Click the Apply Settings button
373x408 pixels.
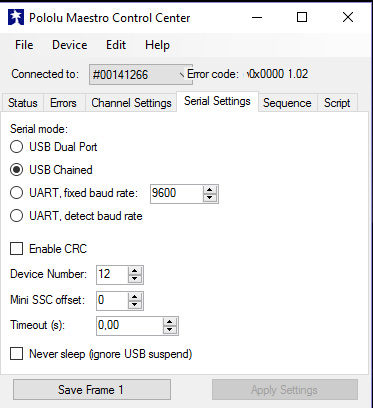pyautogui.click(x=285, y=389)
